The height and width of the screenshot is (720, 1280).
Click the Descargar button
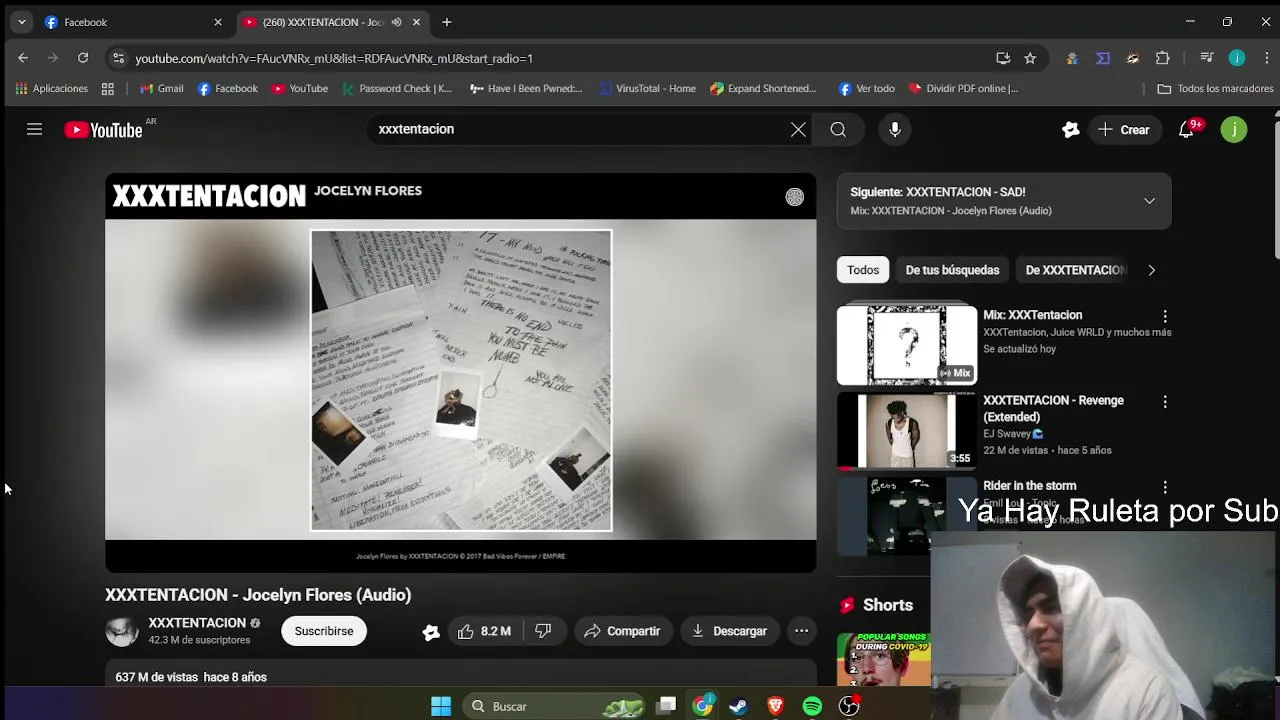pyautogui.click(x=729, y=631)
